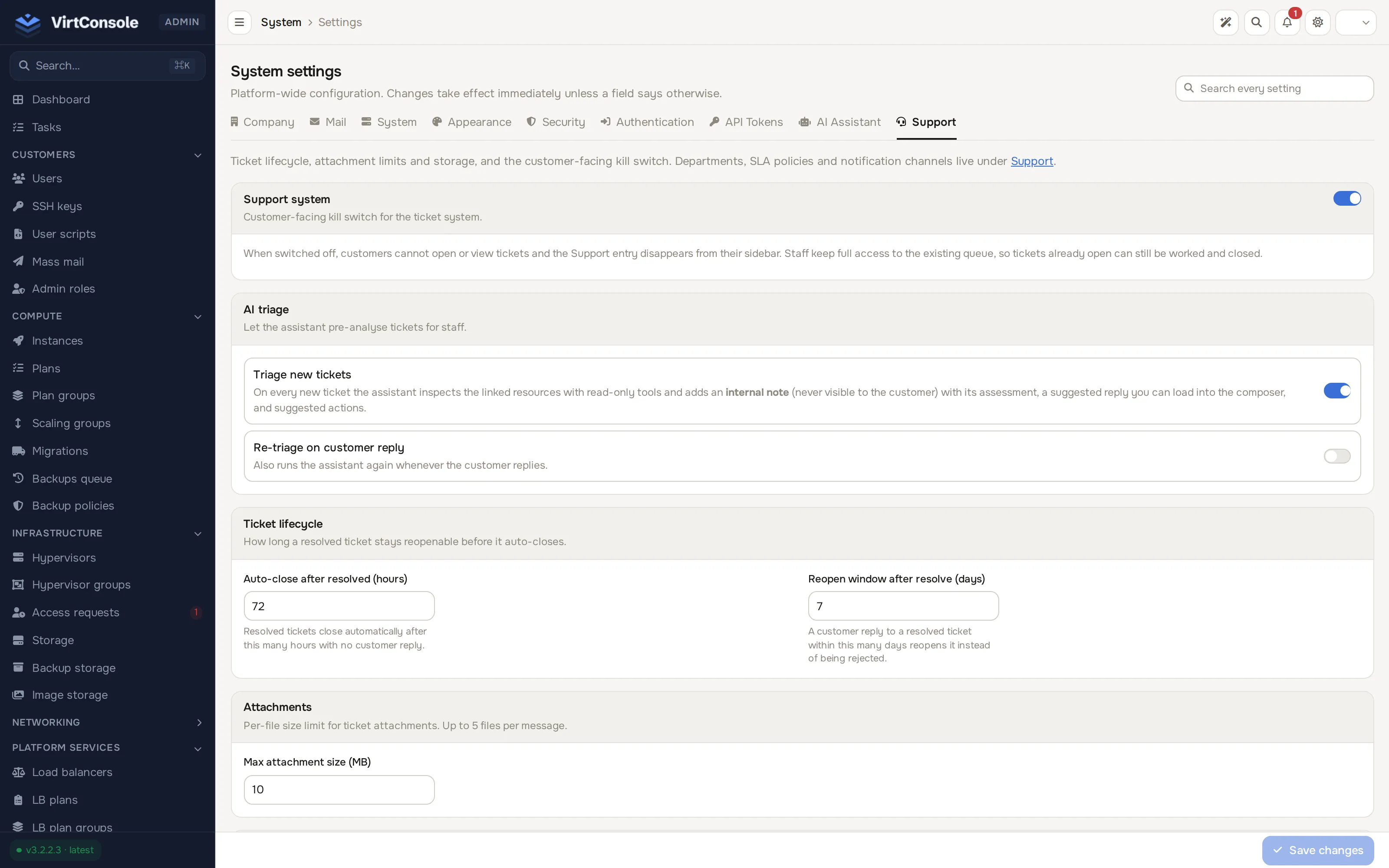Viewport: 1389px width, 868px height.
Task: Disable the Support system kill switch
Action: pos(1347,199)
